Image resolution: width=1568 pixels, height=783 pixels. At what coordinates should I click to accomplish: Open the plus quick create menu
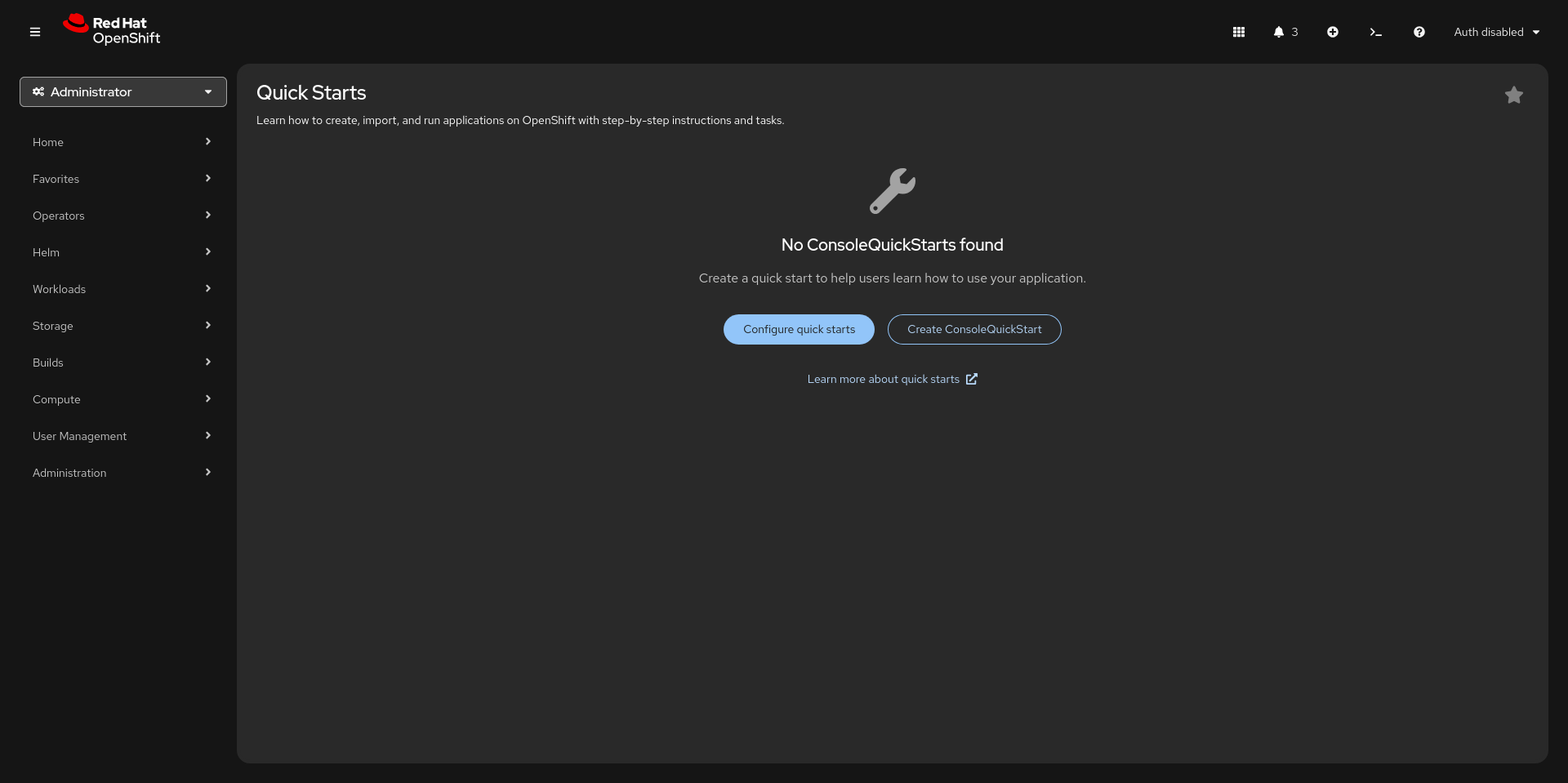tap(1333, 32)
